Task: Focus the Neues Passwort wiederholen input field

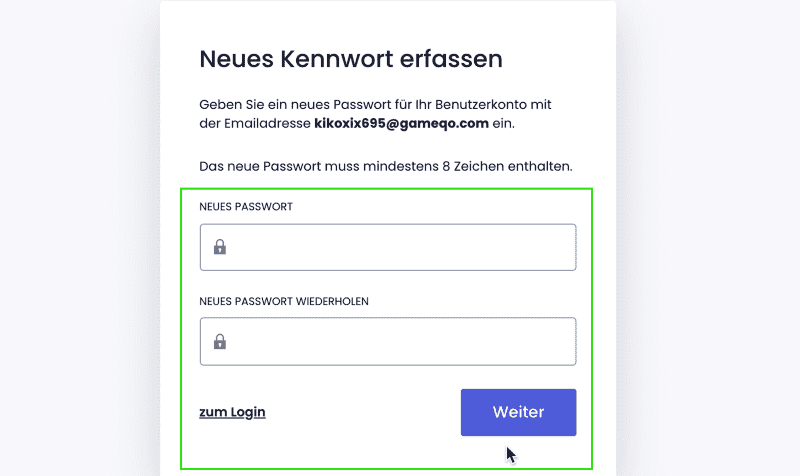Action: coord(388,341)
